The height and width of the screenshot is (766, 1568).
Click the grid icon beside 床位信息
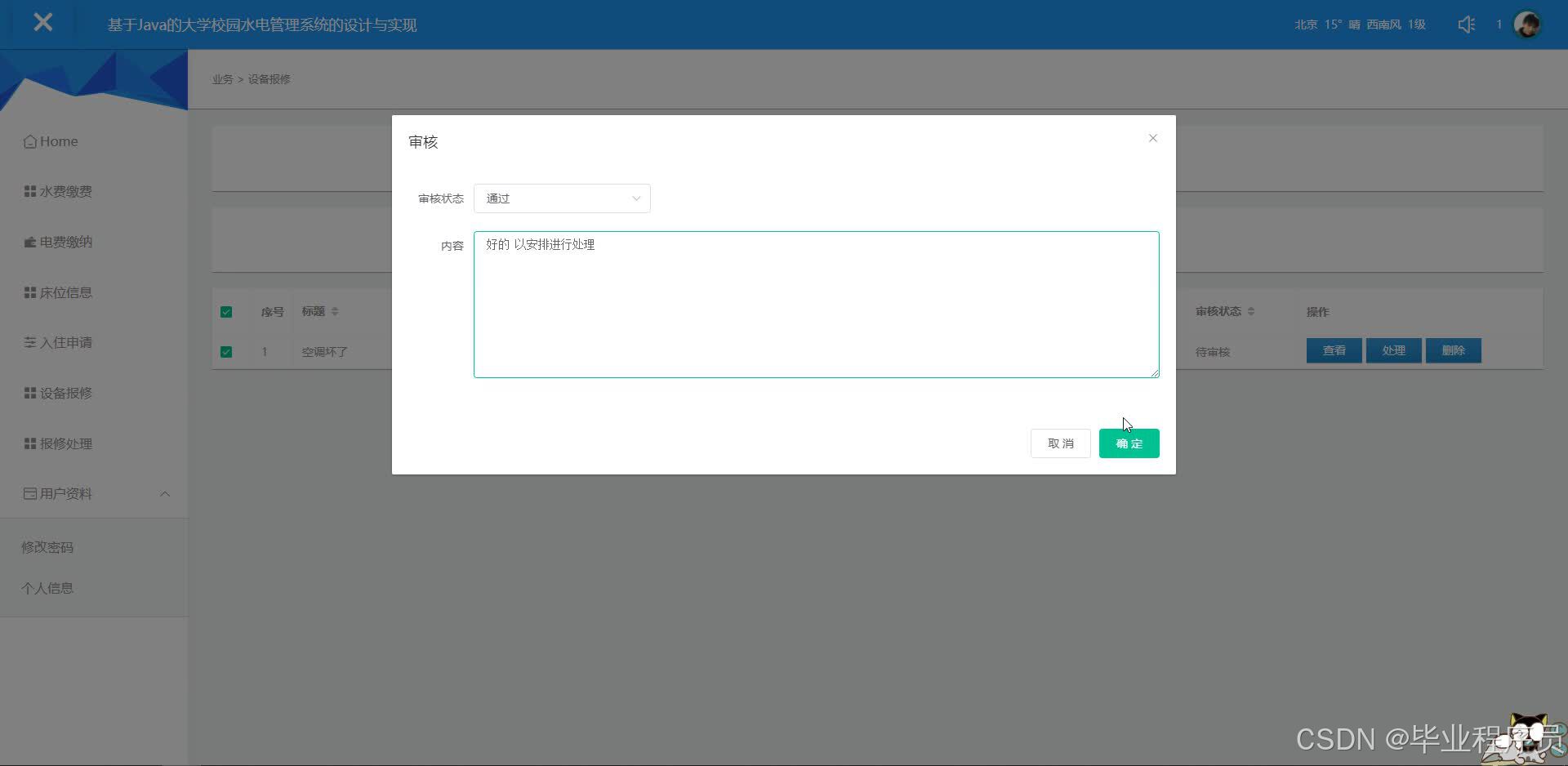(30, 292)
